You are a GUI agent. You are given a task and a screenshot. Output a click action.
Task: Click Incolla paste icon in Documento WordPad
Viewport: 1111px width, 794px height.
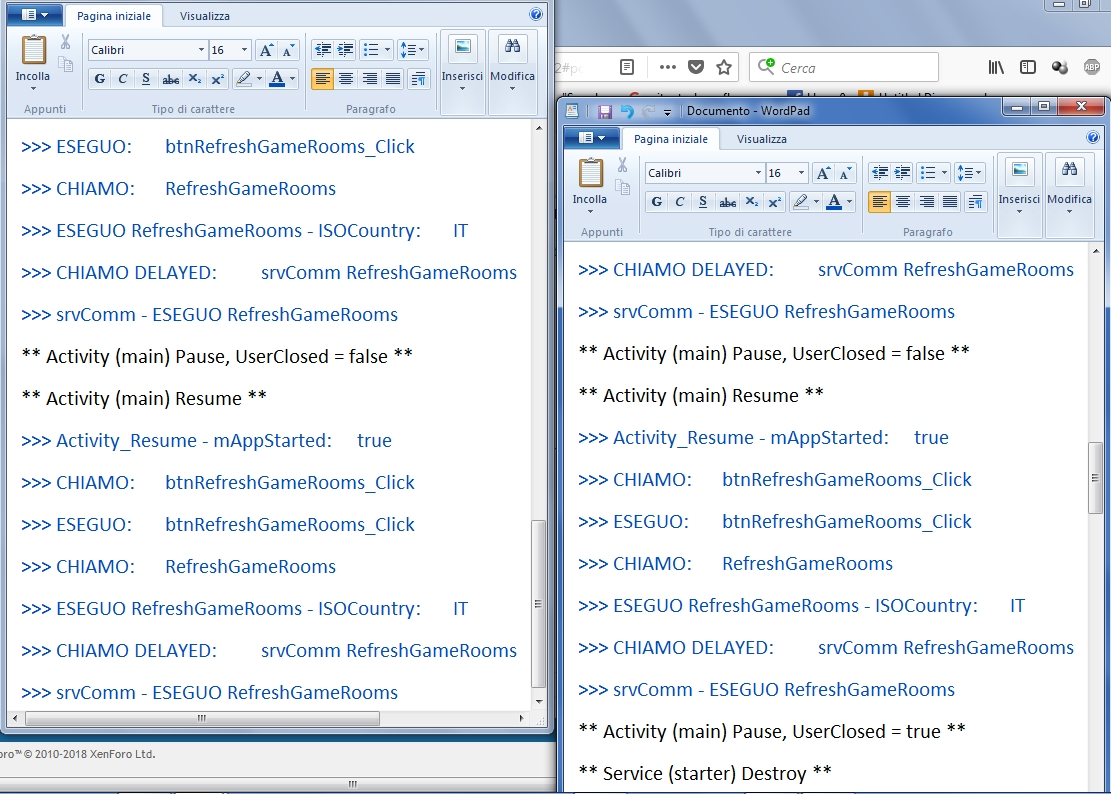coord(590,174)
